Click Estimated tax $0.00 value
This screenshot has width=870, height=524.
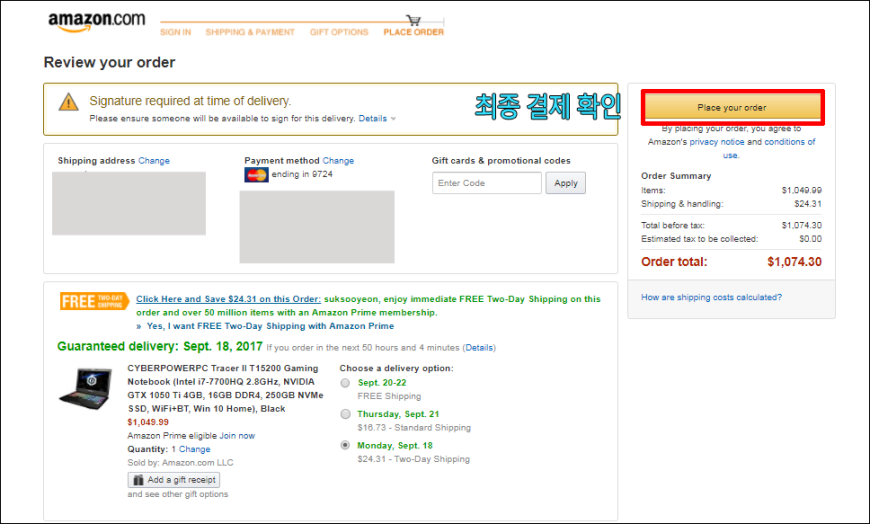pyautogui.click(x=810, y=239)
